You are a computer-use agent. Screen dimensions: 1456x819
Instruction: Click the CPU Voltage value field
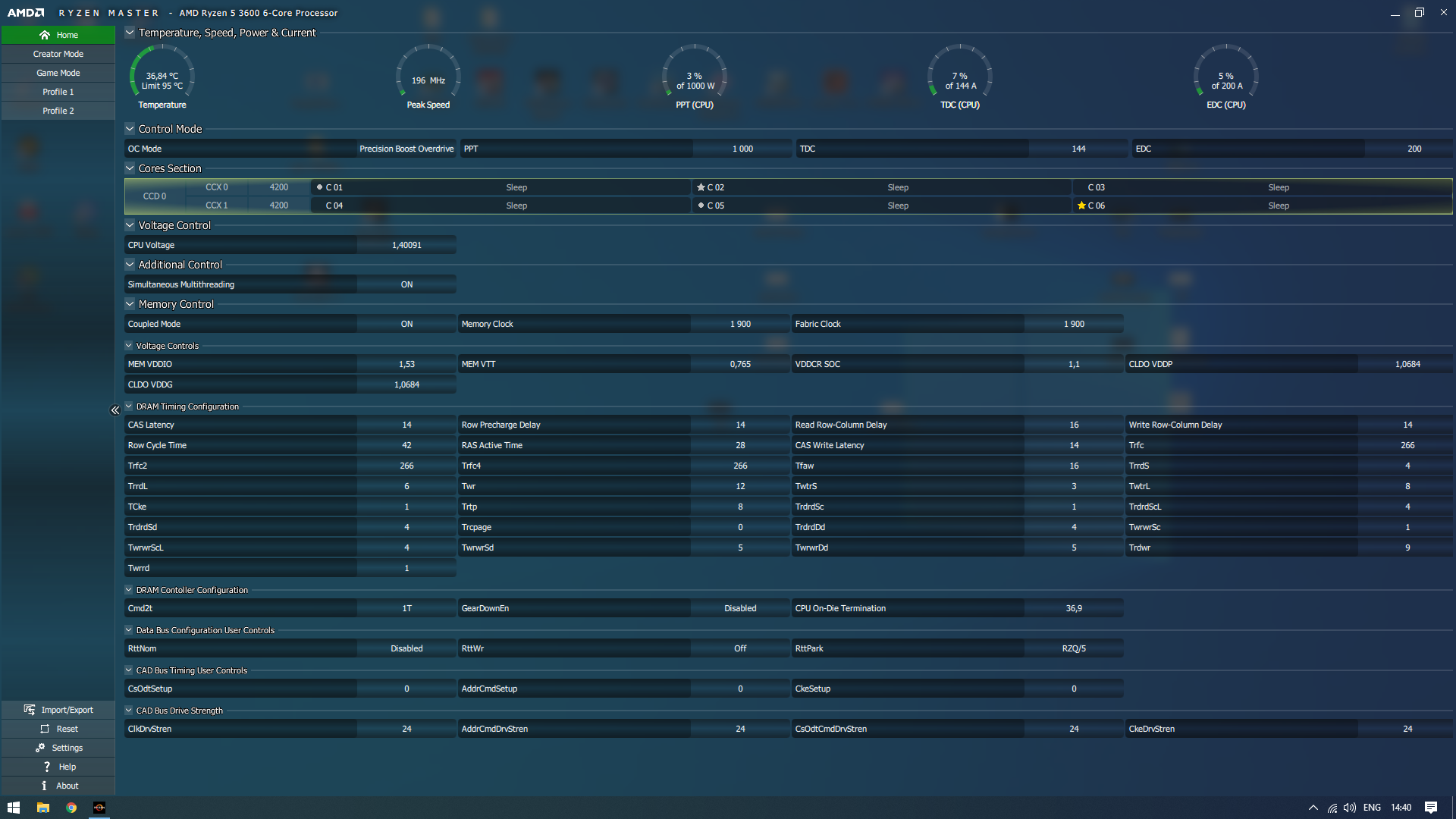click(x=406, y=245)
